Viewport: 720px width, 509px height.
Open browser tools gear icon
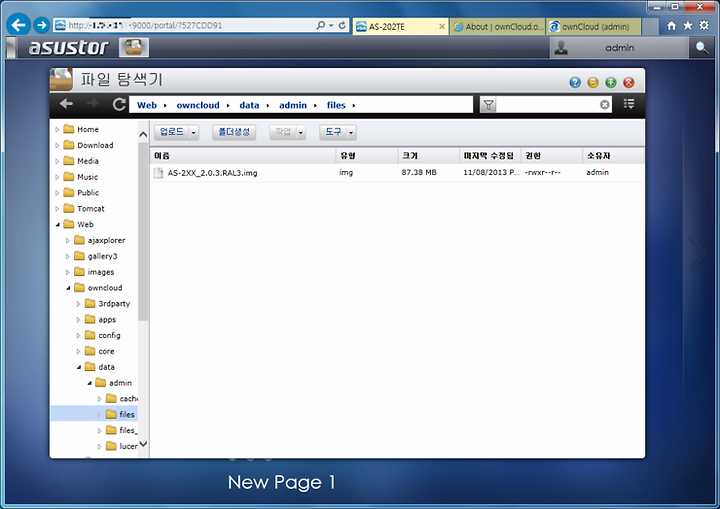point(704,25)
